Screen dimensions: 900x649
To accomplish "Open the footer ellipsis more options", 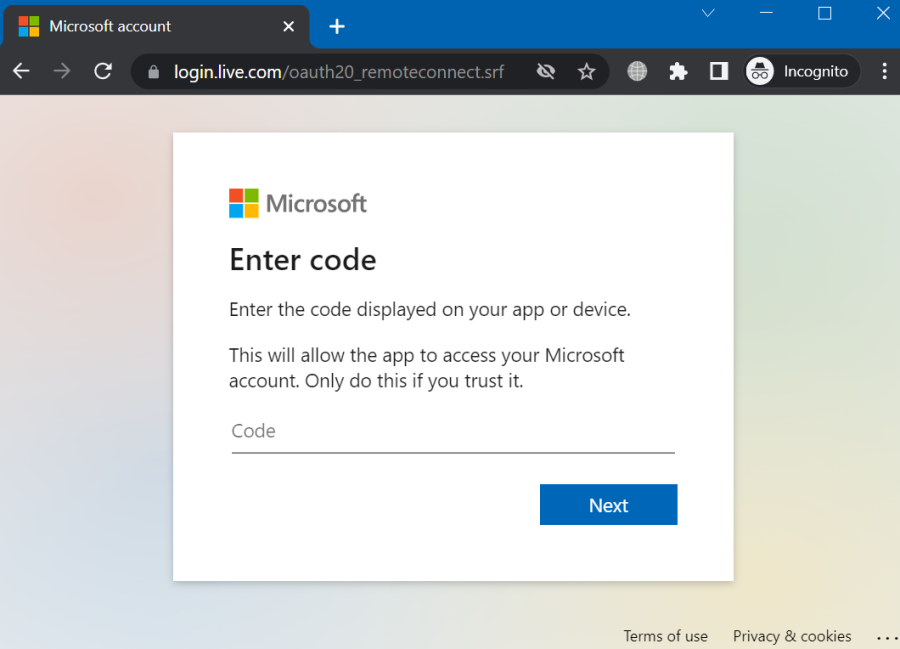I will (x=887, y=637).
